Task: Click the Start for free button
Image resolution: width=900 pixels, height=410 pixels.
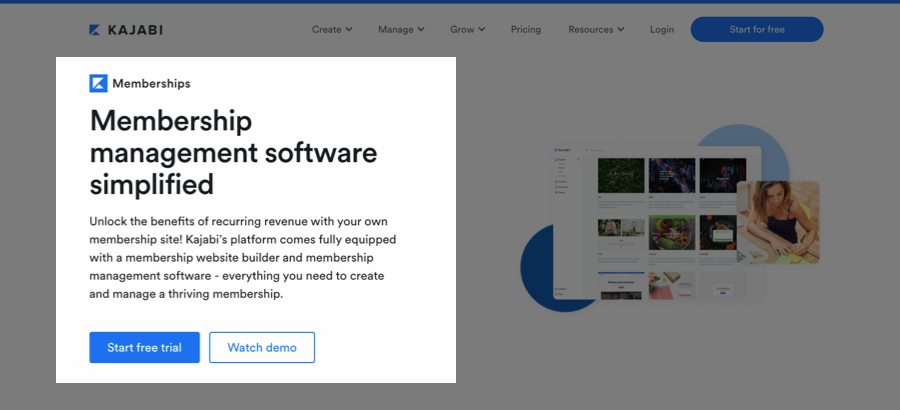Action: pyautogui.click(x=757, y=29)
